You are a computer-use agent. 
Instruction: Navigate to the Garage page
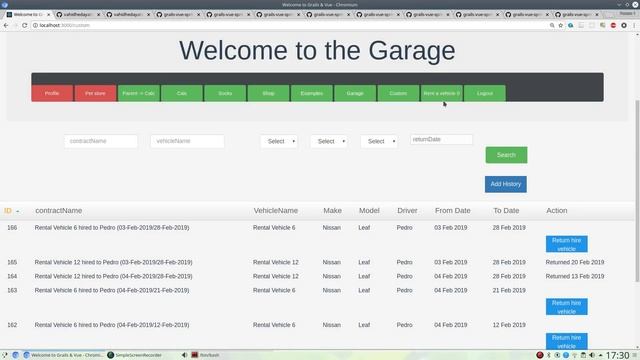(x=355, y=93)
